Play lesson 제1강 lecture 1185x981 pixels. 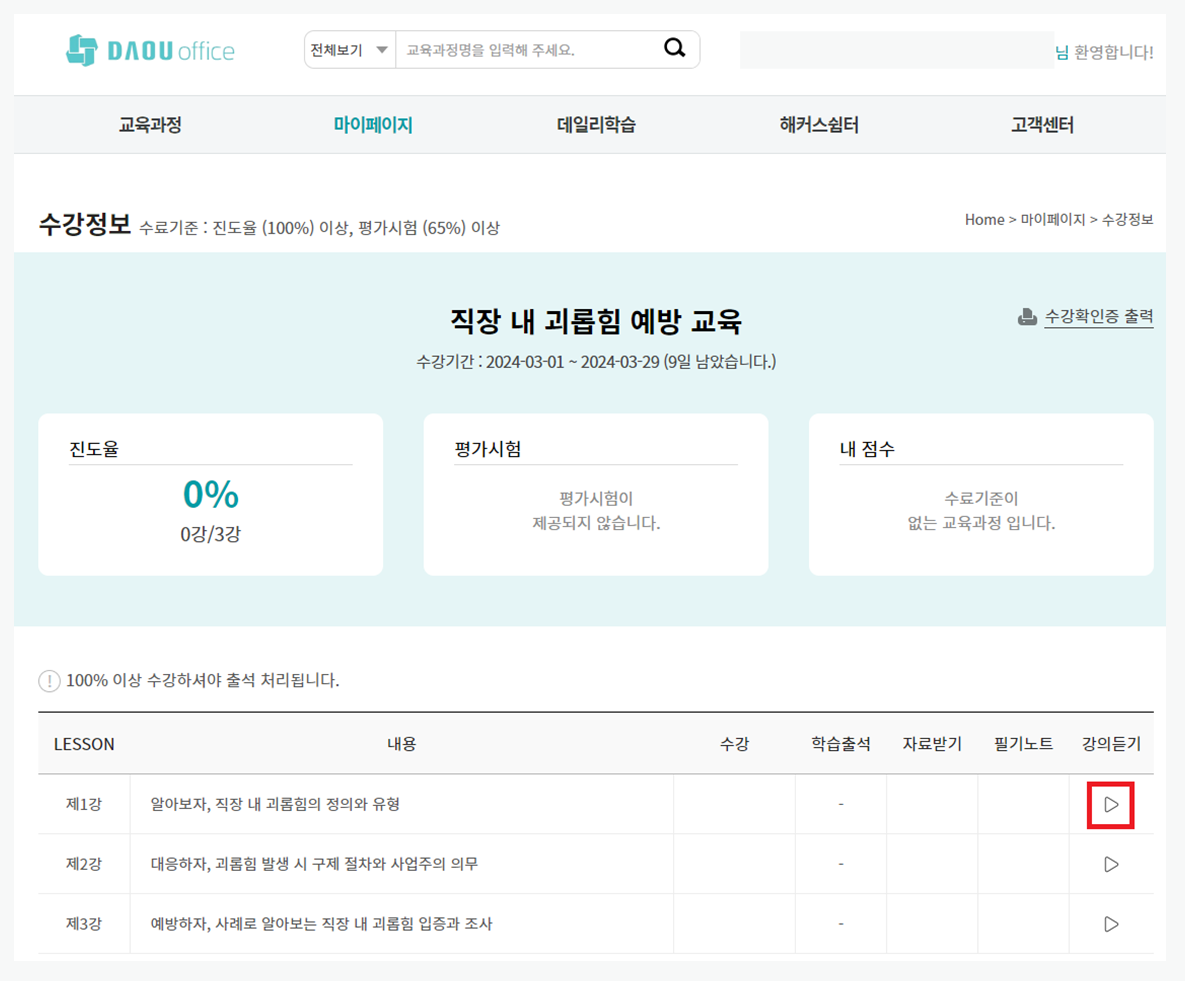(x=1110, y=805)
